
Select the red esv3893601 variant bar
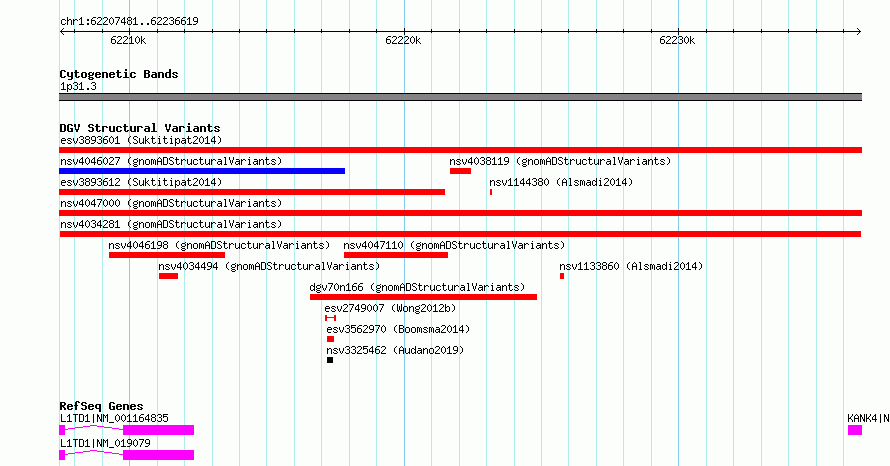tap(460, 150)
